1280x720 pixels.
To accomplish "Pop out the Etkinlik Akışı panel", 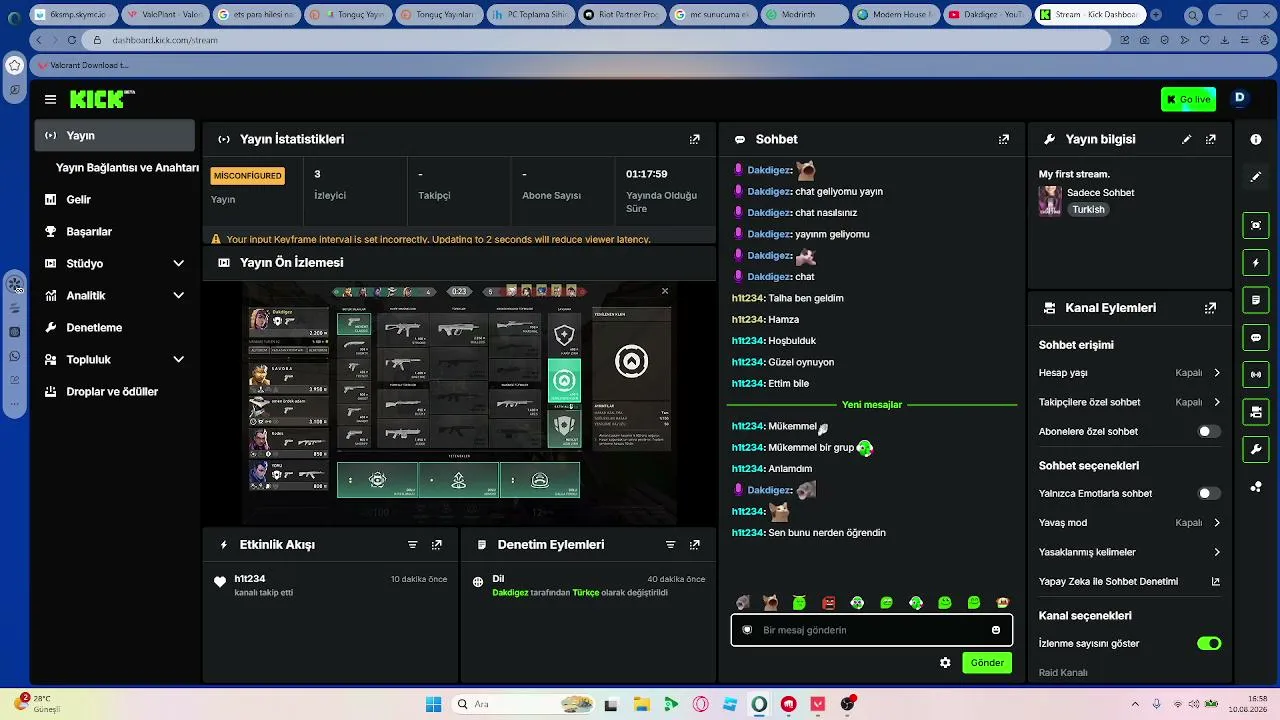I will [437, 545].
